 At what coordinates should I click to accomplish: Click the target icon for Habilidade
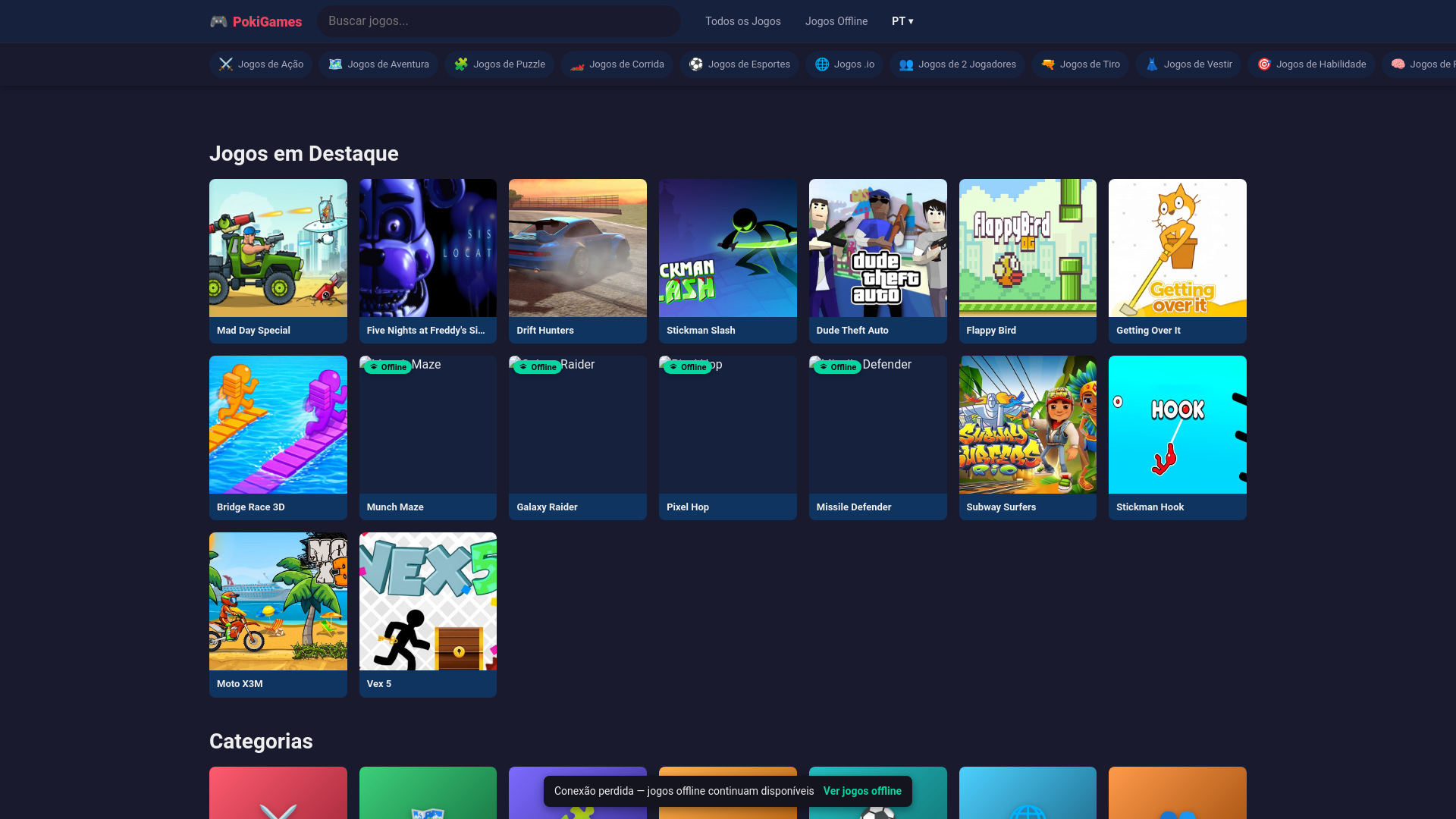pyautogui.click(x=1264, y=64)
